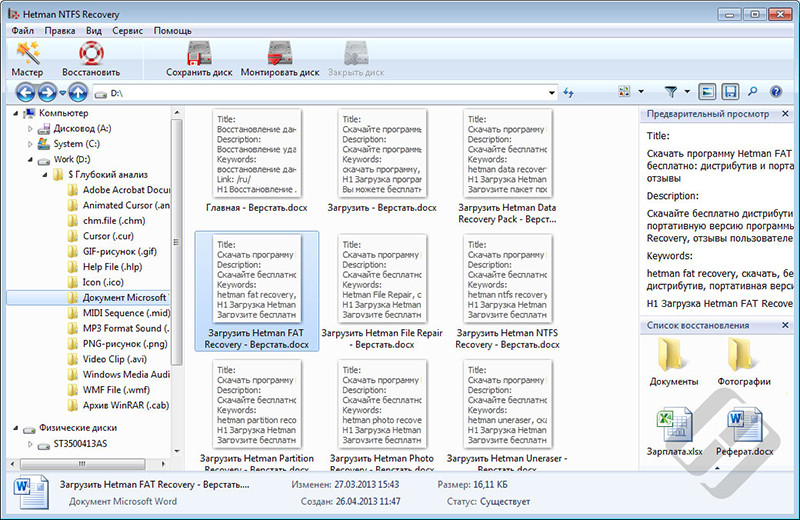The image size is (800, 520).
Task: Open navigation history dropdown arrow
Action: pos(62,93)
